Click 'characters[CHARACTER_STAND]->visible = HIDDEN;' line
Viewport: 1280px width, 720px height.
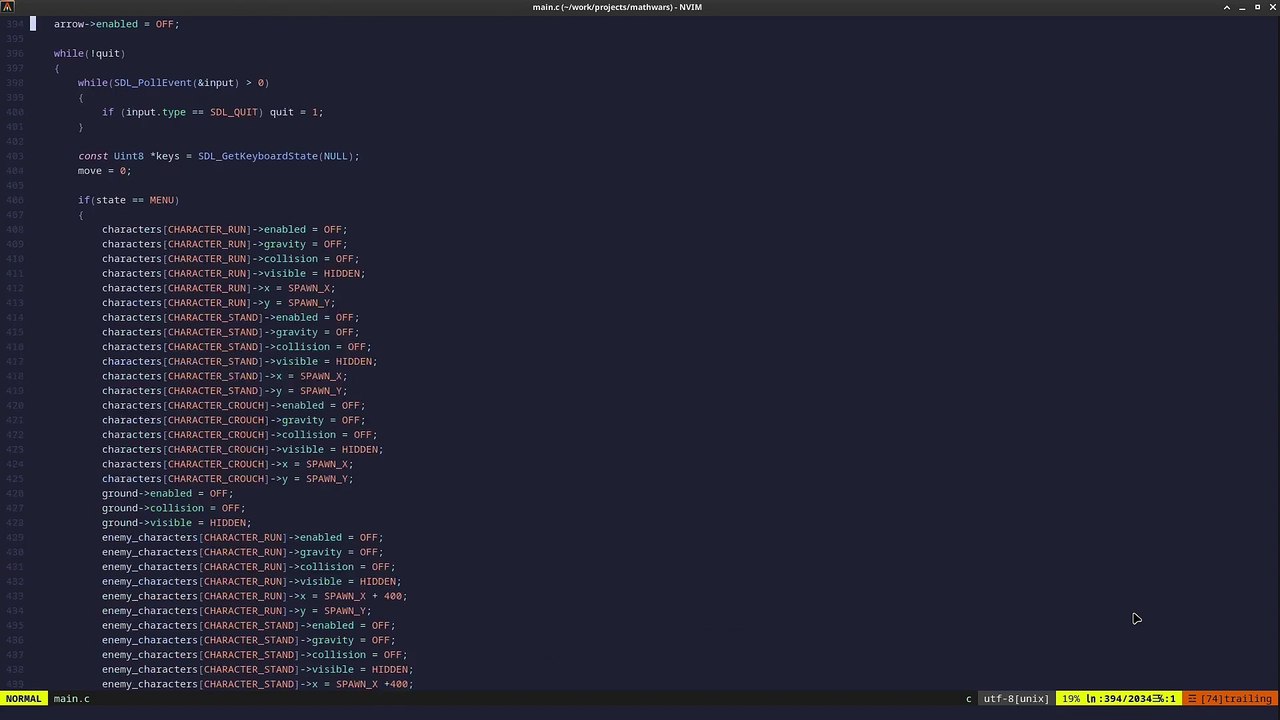239,361
